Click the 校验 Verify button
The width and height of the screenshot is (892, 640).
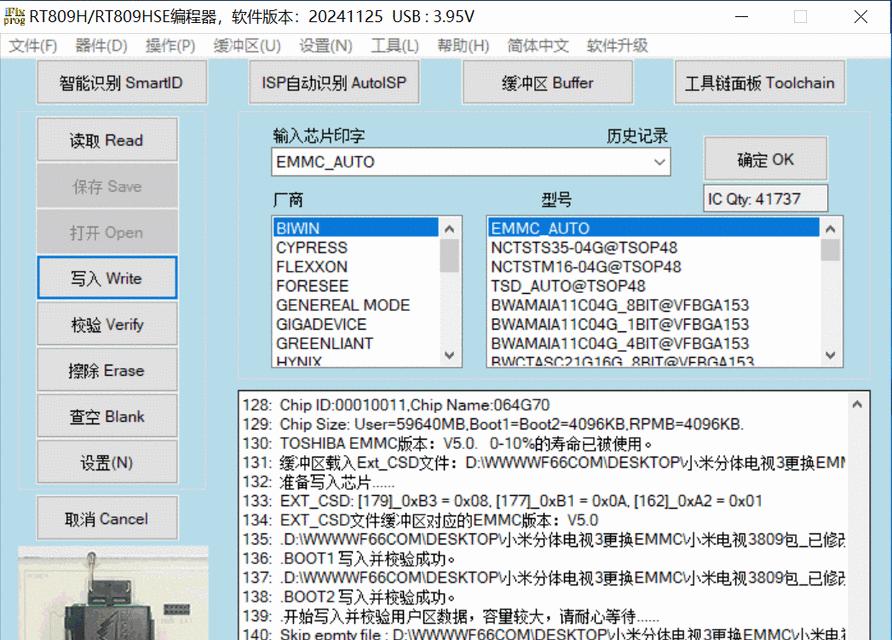point(107,324)
